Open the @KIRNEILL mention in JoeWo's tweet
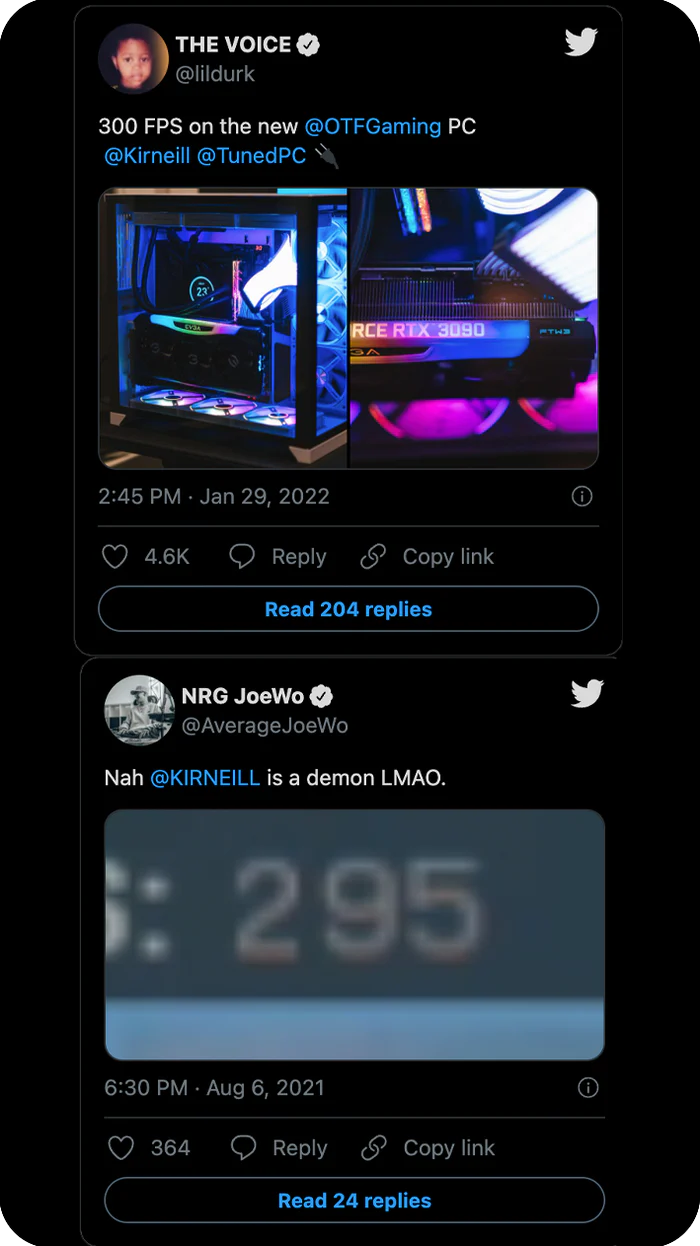Screen dimensions: 700x1246 pyautogui.click(x=205, y=777)
